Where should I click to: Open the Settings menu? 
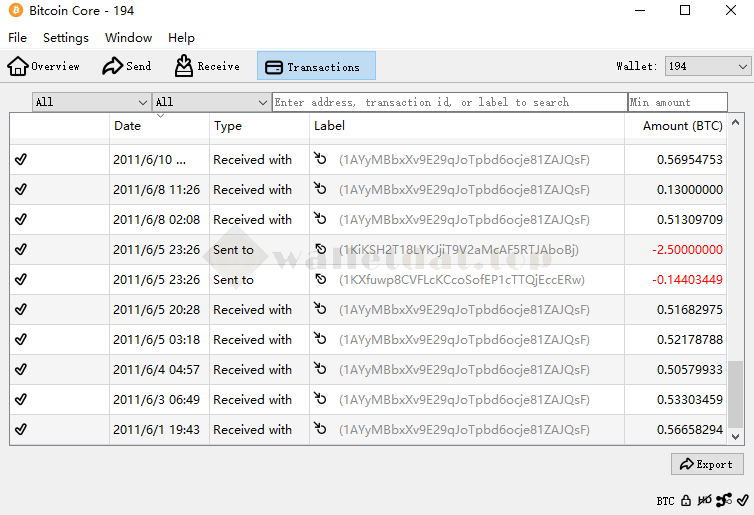[x=66, y=38]
